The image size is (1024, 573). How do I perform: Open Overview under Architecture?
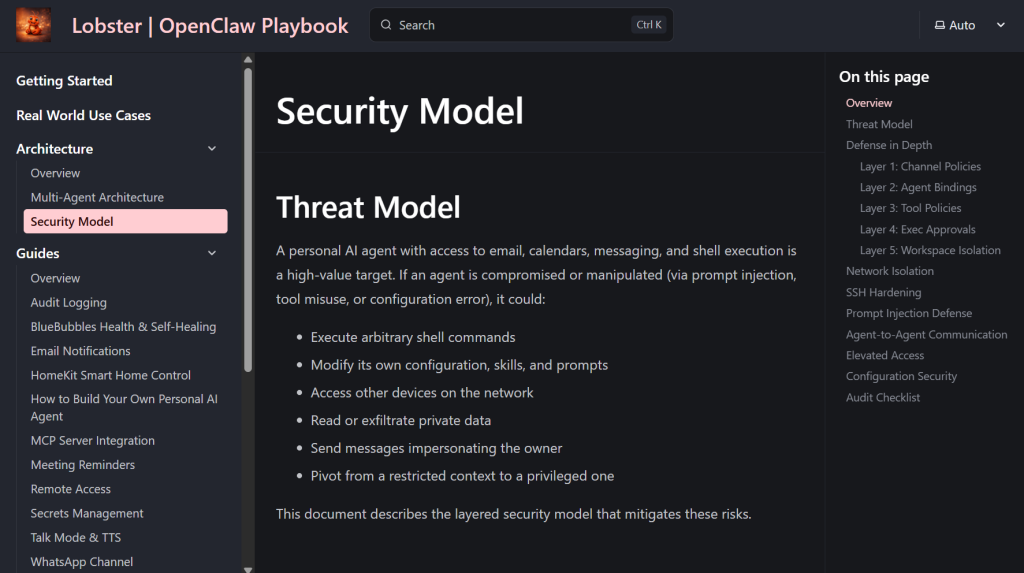(x=55, y=173)
